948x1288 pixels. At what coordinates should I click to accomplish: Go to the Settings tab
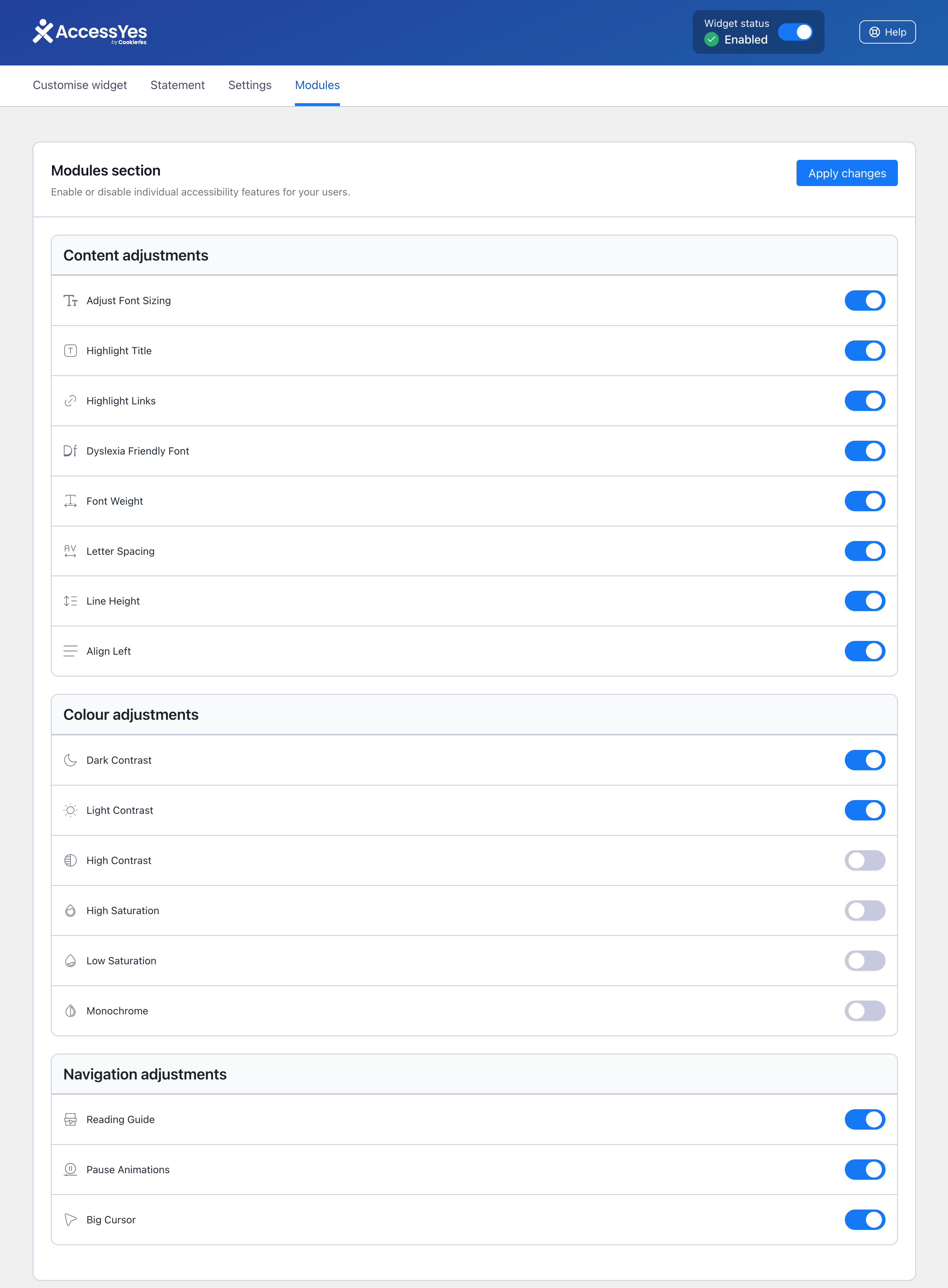click(x=250, y=85)
